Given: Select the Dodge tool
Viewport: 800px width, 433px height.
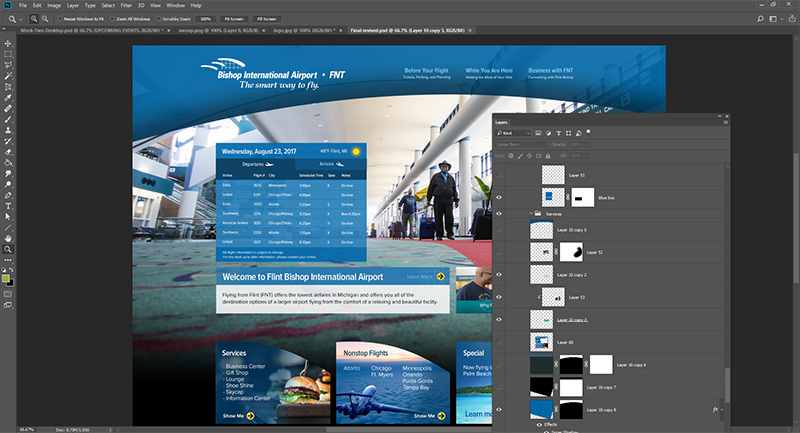Looking at the screenshot, I should point(8,184).
